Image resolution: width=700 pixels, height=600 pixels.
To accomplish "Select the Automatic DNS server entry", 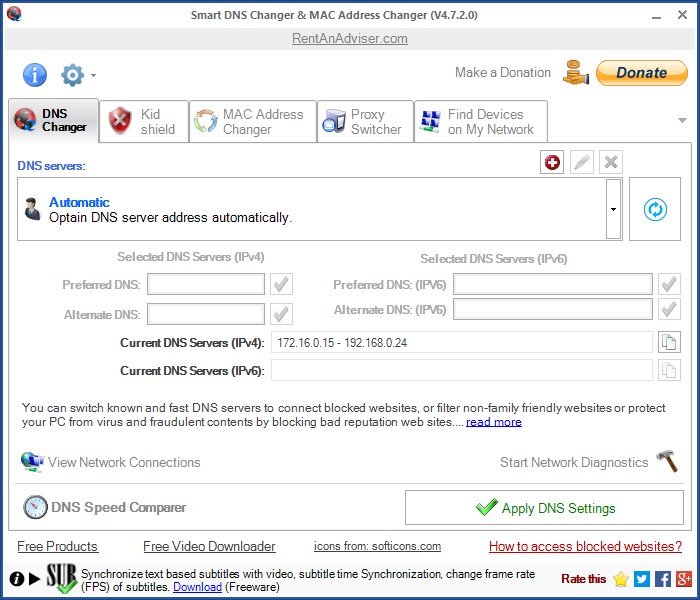I will point(311,209).
